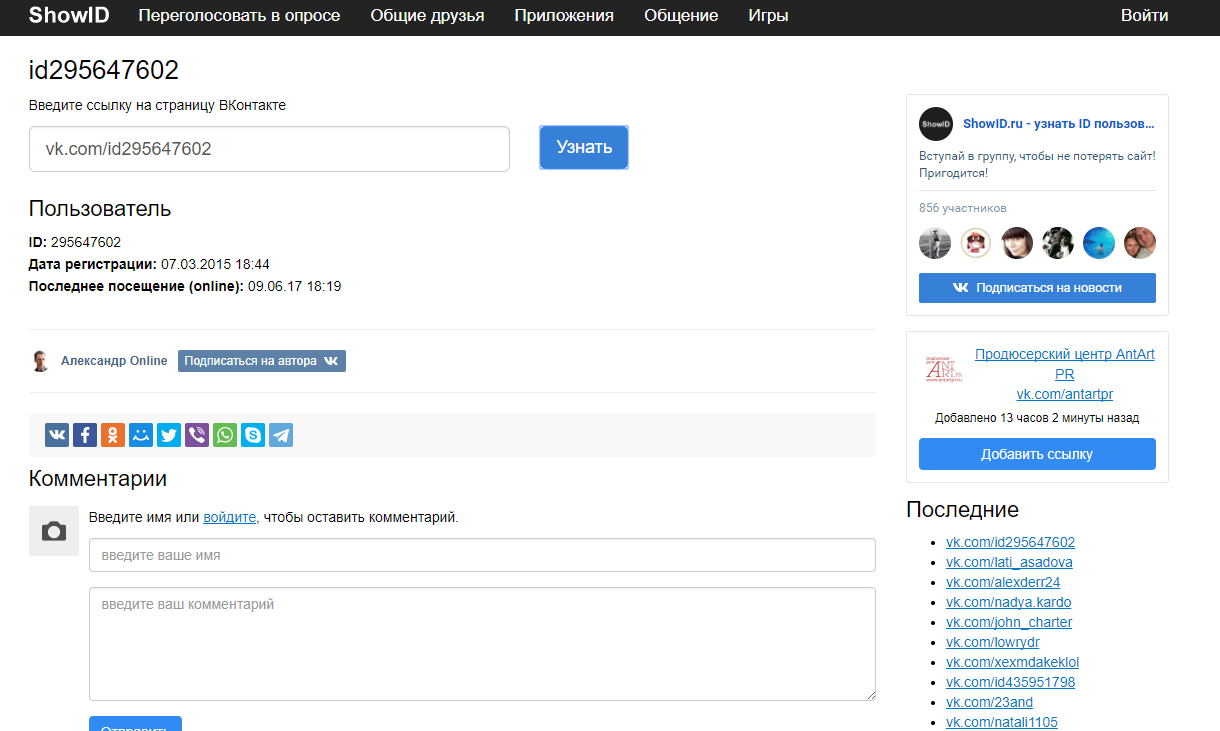This screenshot has width=1220, height=731.
Task: Click Добавлено 13 часов 2 минуты назад
Action: pos(1037,418)
